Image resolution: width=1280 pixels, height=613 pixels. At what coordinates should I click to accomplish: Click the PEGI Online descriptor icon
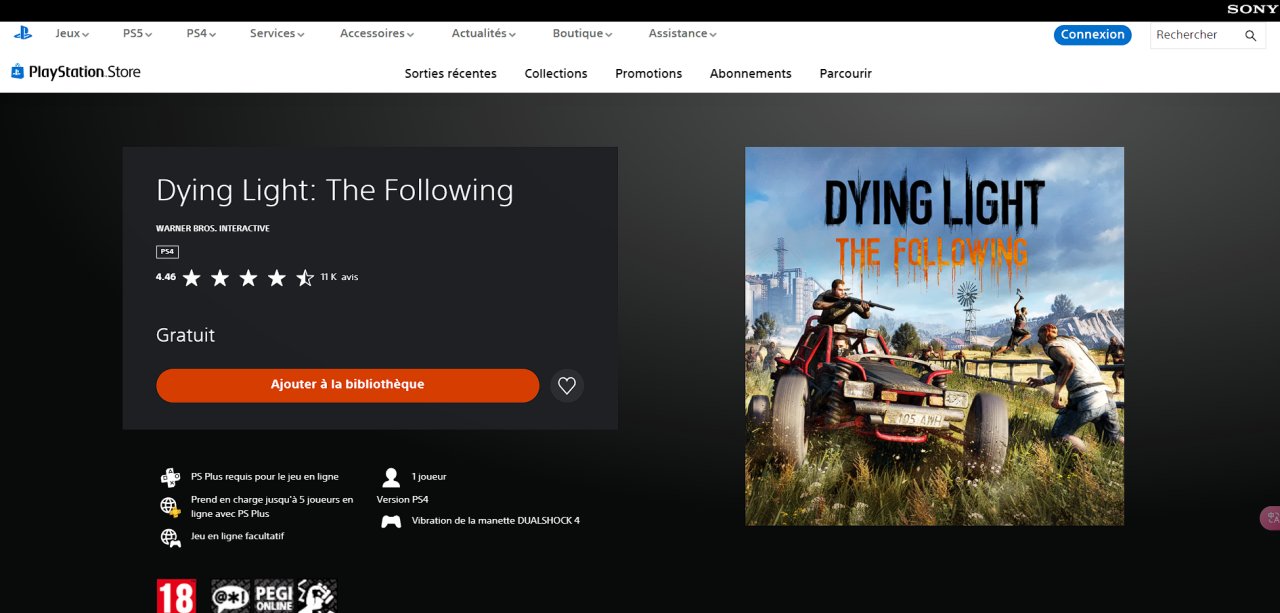[274, 596]
